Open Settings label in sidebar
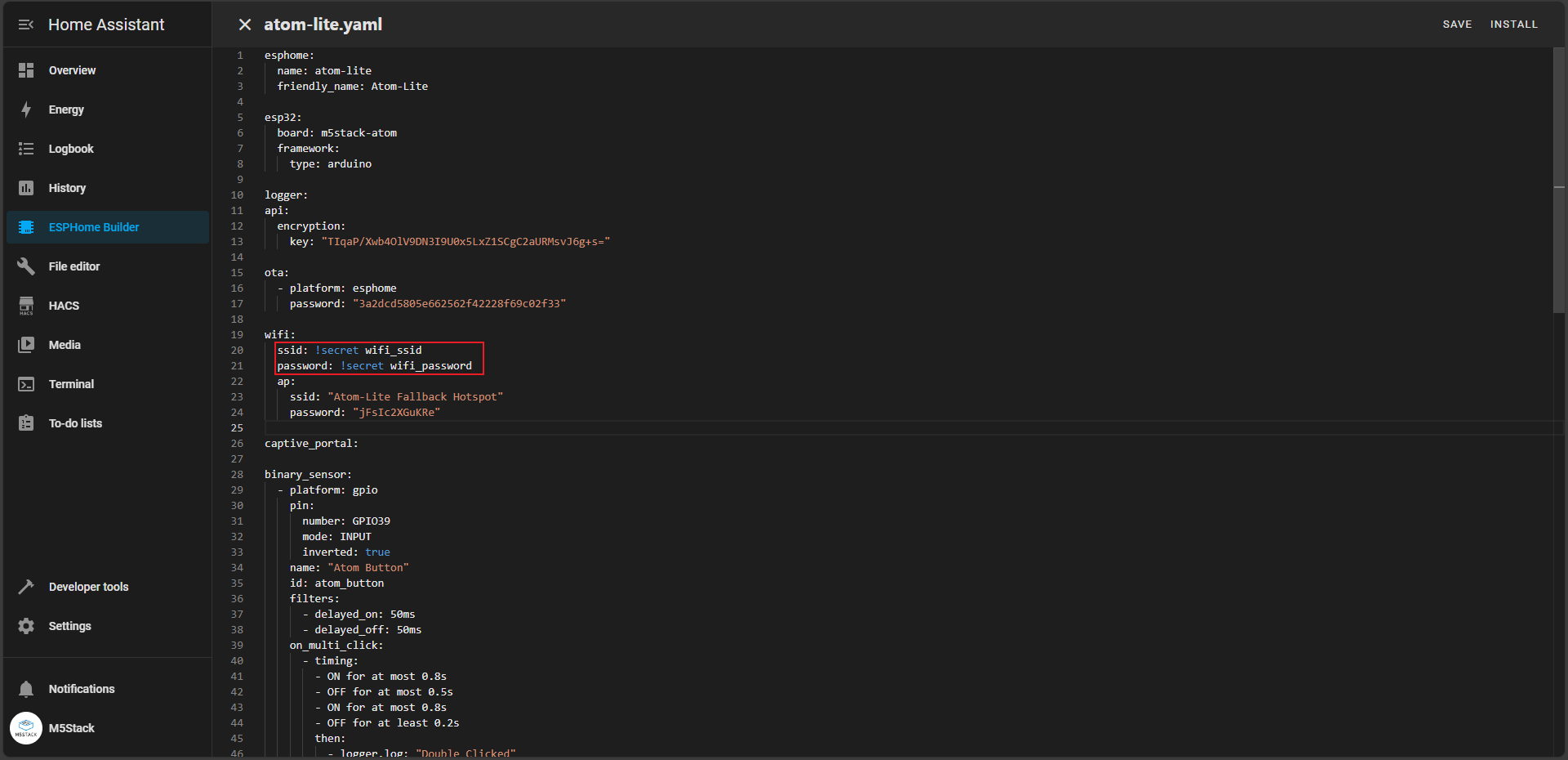Screen dimensions: 1568x760 69,626
